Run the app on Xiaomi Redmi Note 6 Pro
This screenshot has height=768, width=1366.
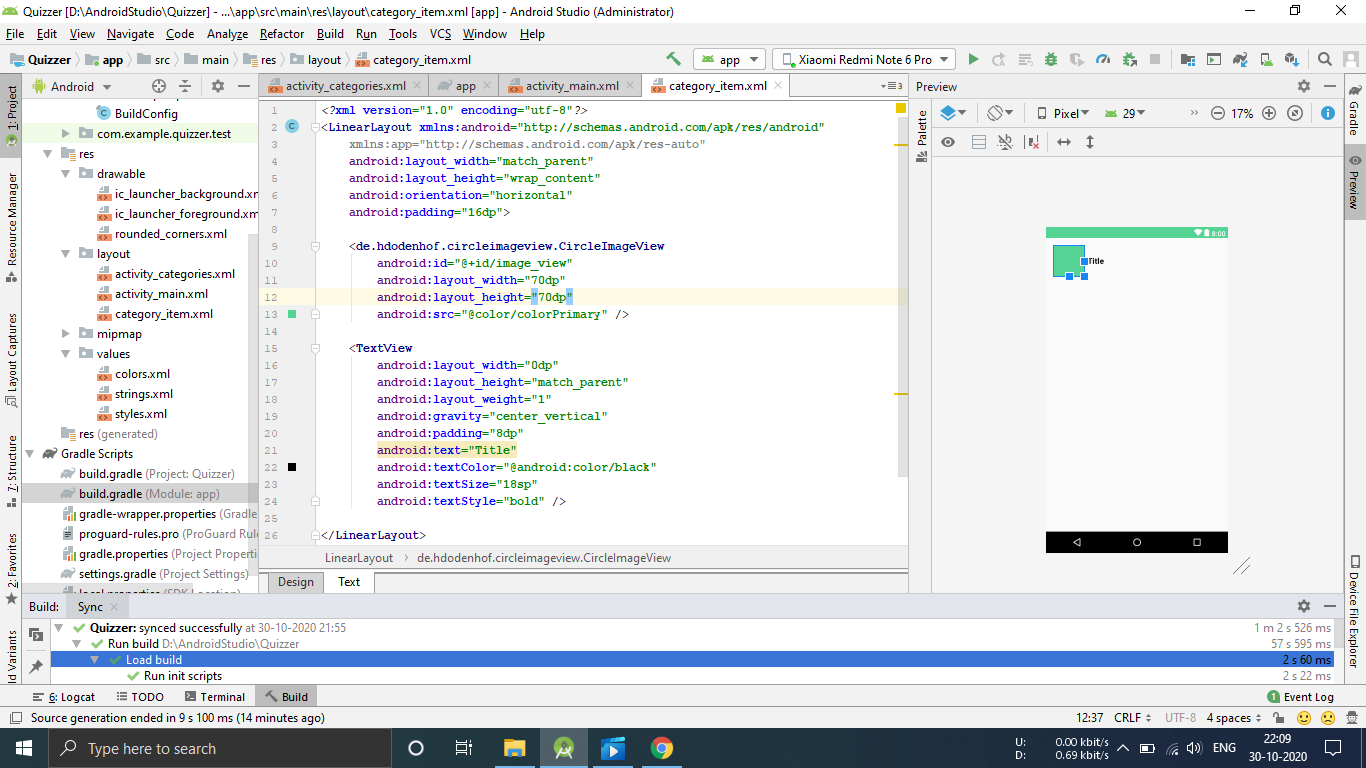(x=973, y=59)
